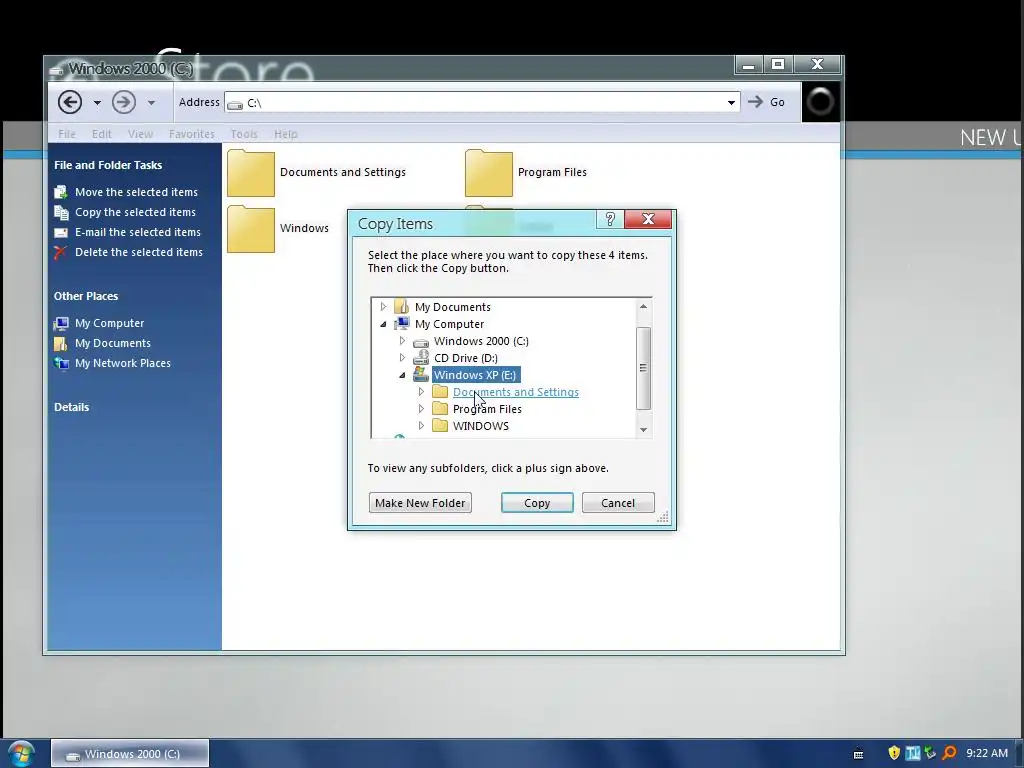Open the File menu
Viewport: 1024px width, 768px height.
pos(67,134)
